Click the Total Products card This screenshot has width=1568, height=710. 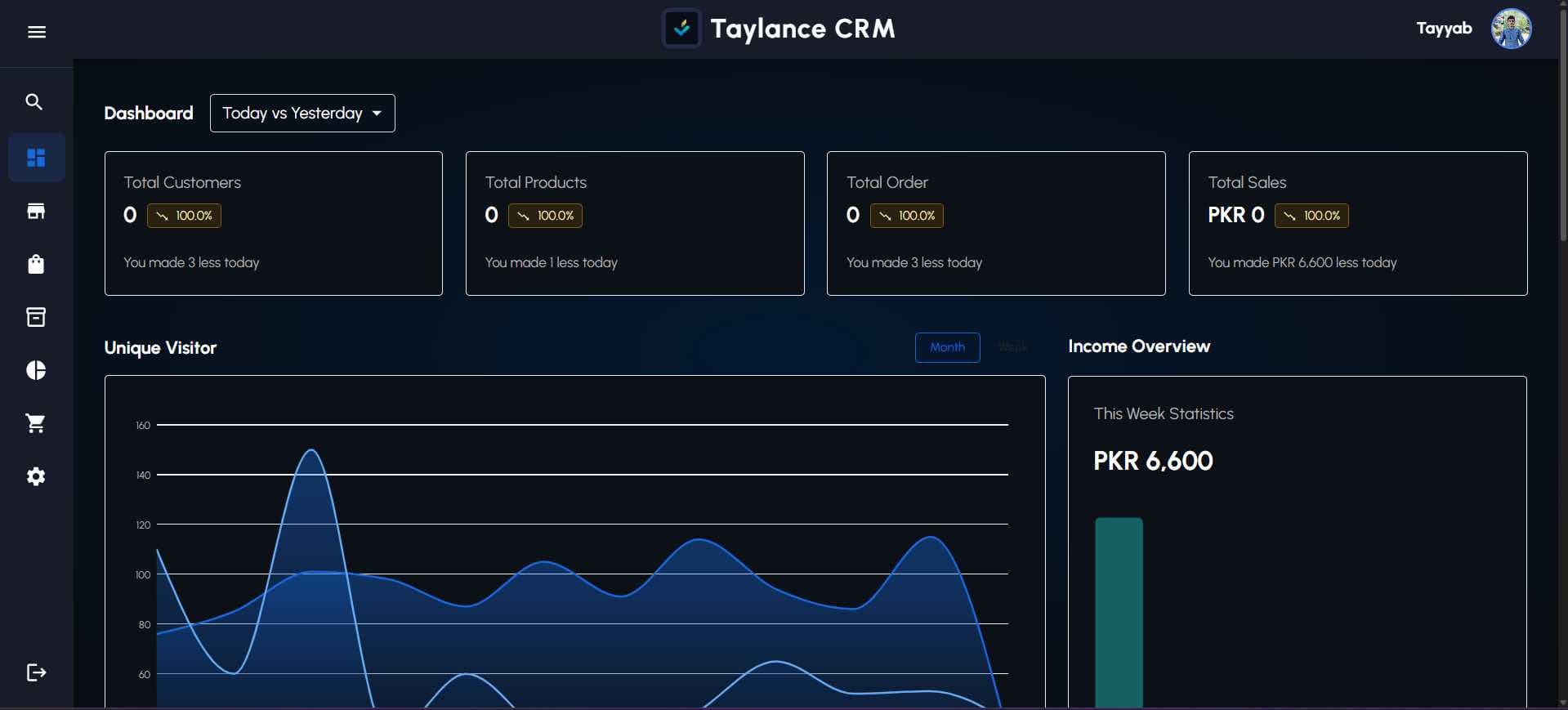pos(635,223)
